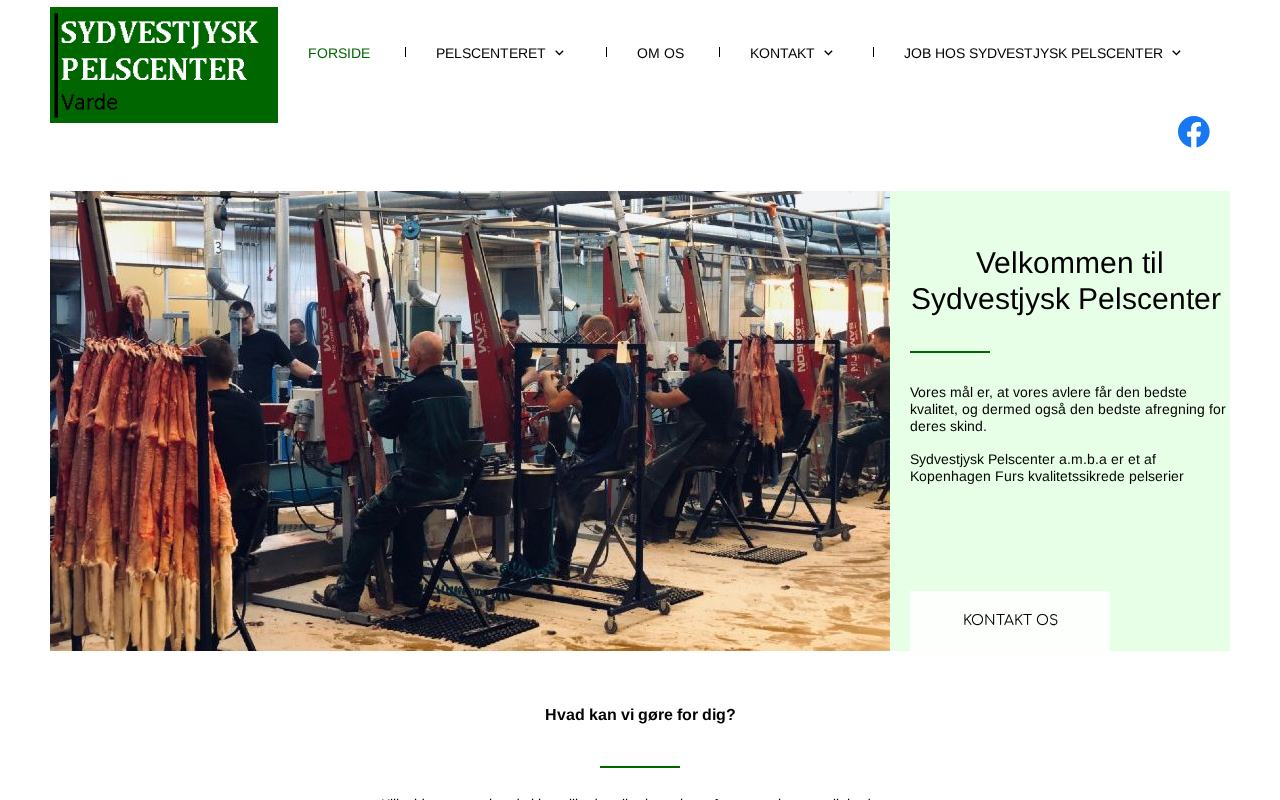Expand the Job hos Sydvestjysk Pelscenter chevron

pos(1176,53)
